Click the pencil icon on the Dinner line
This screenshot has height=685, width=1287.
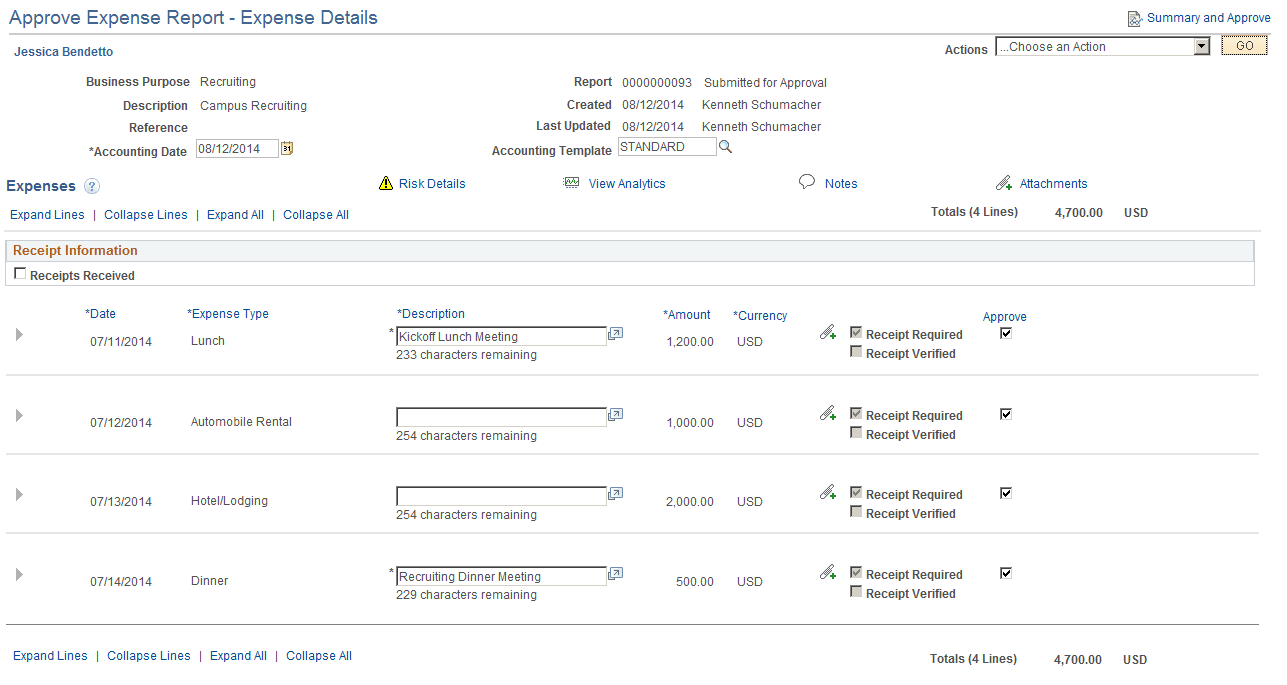click(827, 572)
